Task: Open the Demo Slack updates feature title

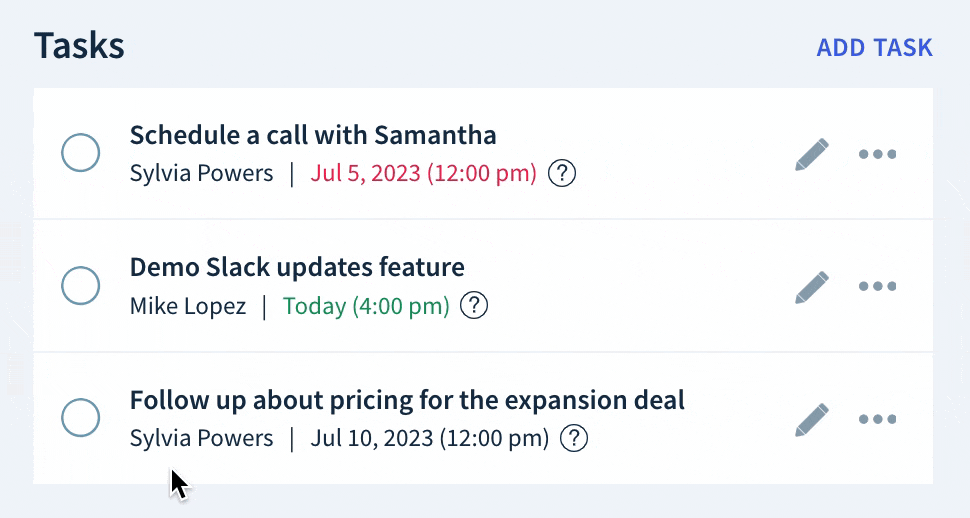Action: [x=297, y=267]
